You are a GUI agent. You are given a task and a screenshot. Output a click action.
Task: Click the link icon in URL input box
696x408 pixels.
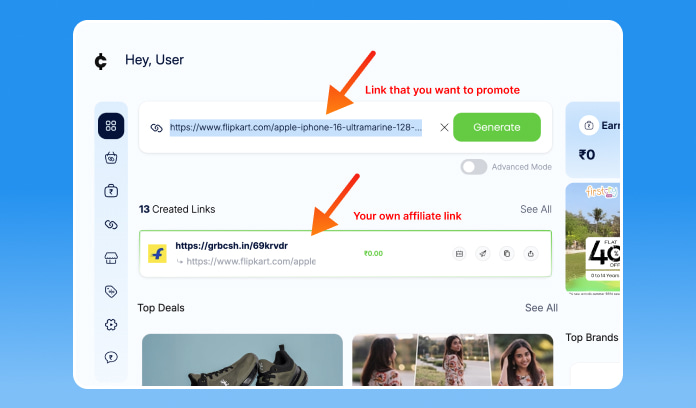[x=156, y=128]
